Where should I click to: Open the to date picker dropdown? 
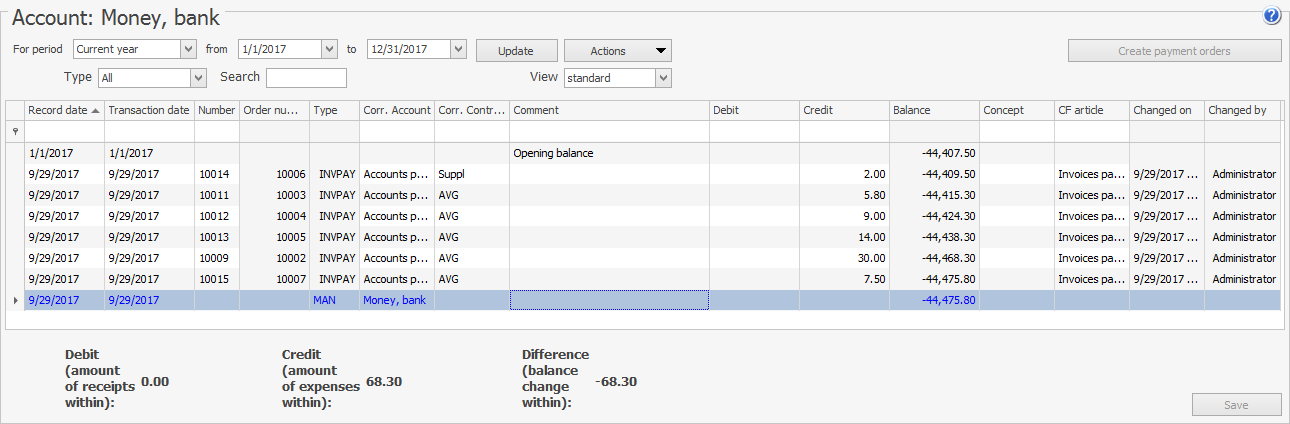(458, 49)
